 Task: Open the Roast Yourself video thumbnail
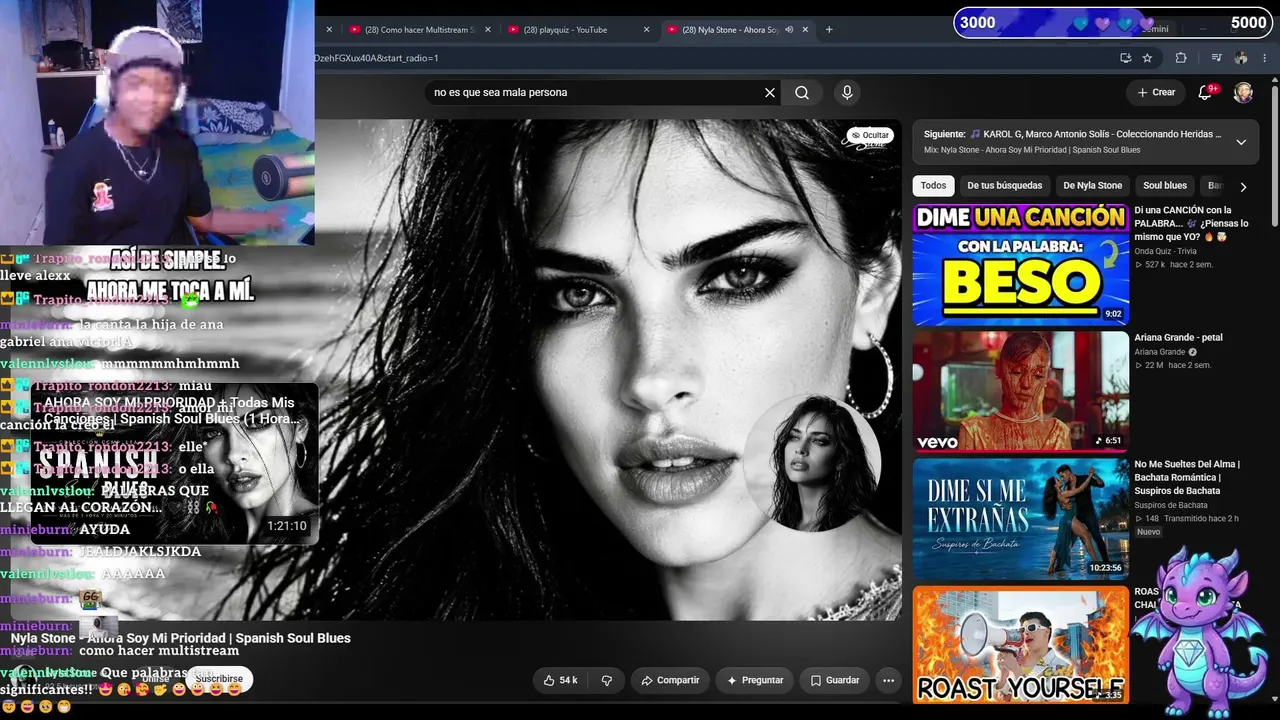pos(1020,645)
